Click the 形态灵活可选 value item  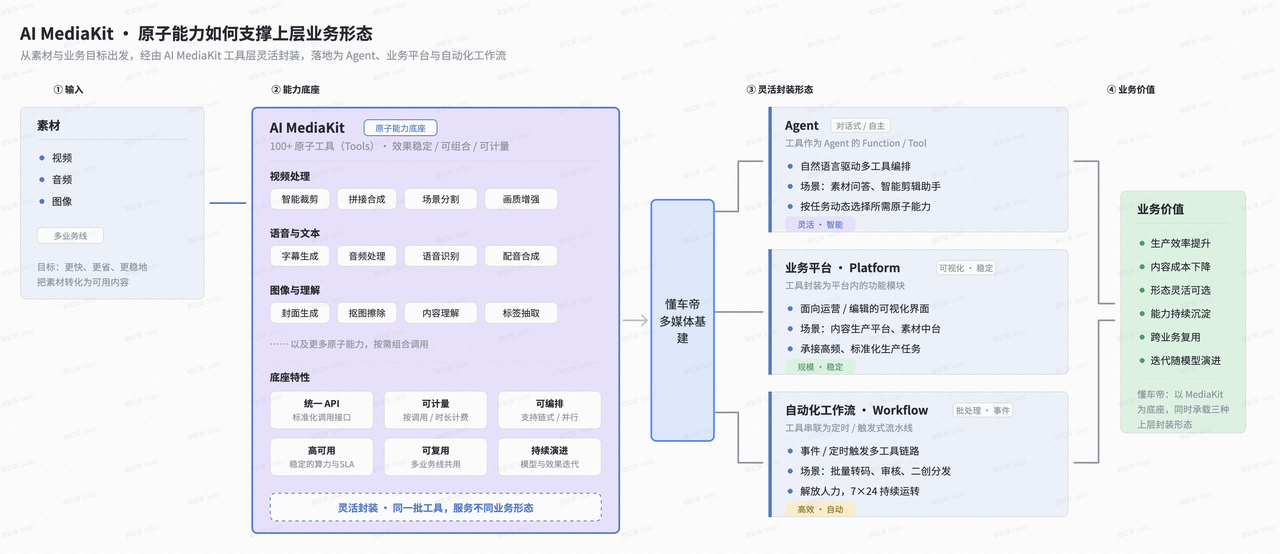(x=1180, y=290)
